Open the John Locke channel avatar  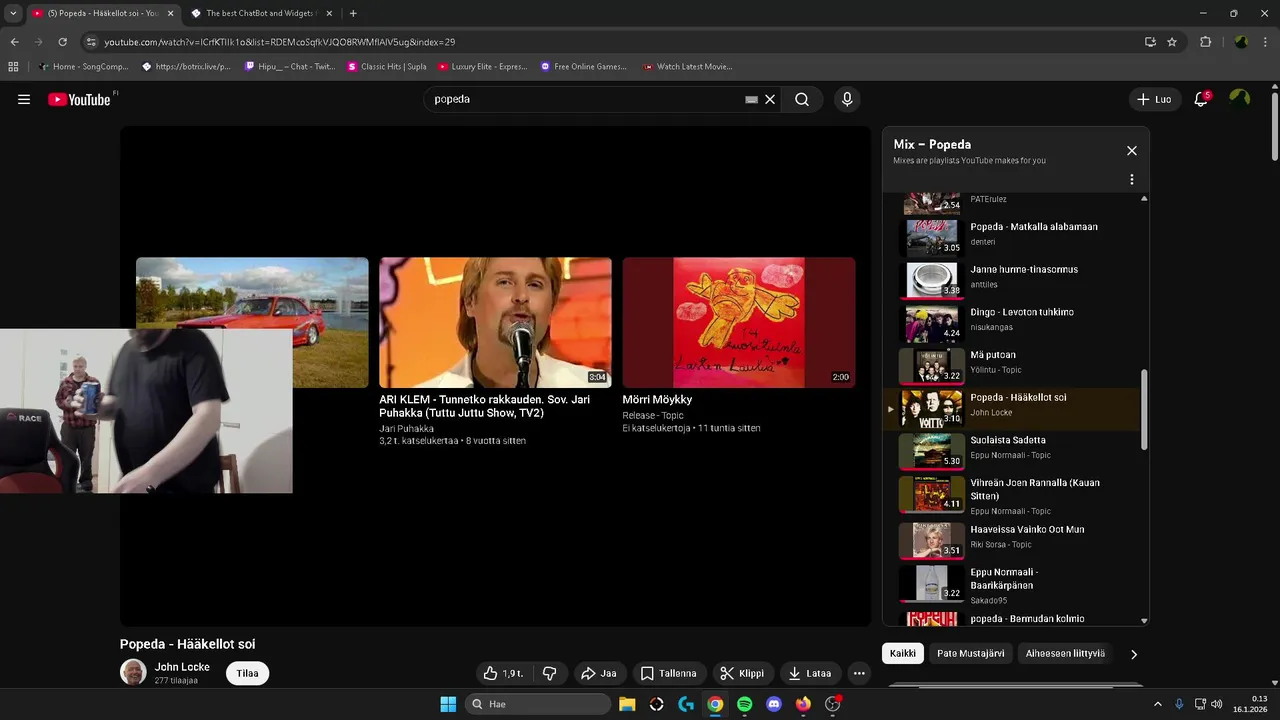coord(133,672)
